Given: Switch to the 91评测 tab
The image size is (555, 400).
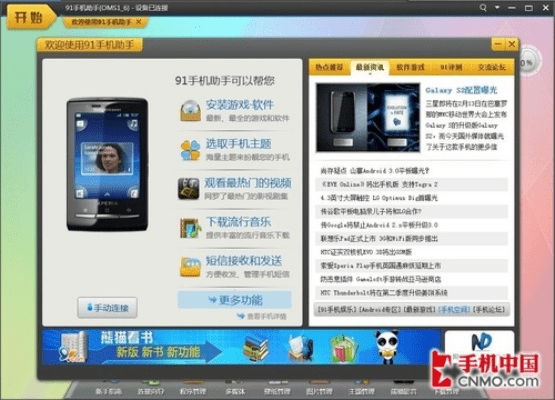Looking at the screenshot, I should pos(451,67).
